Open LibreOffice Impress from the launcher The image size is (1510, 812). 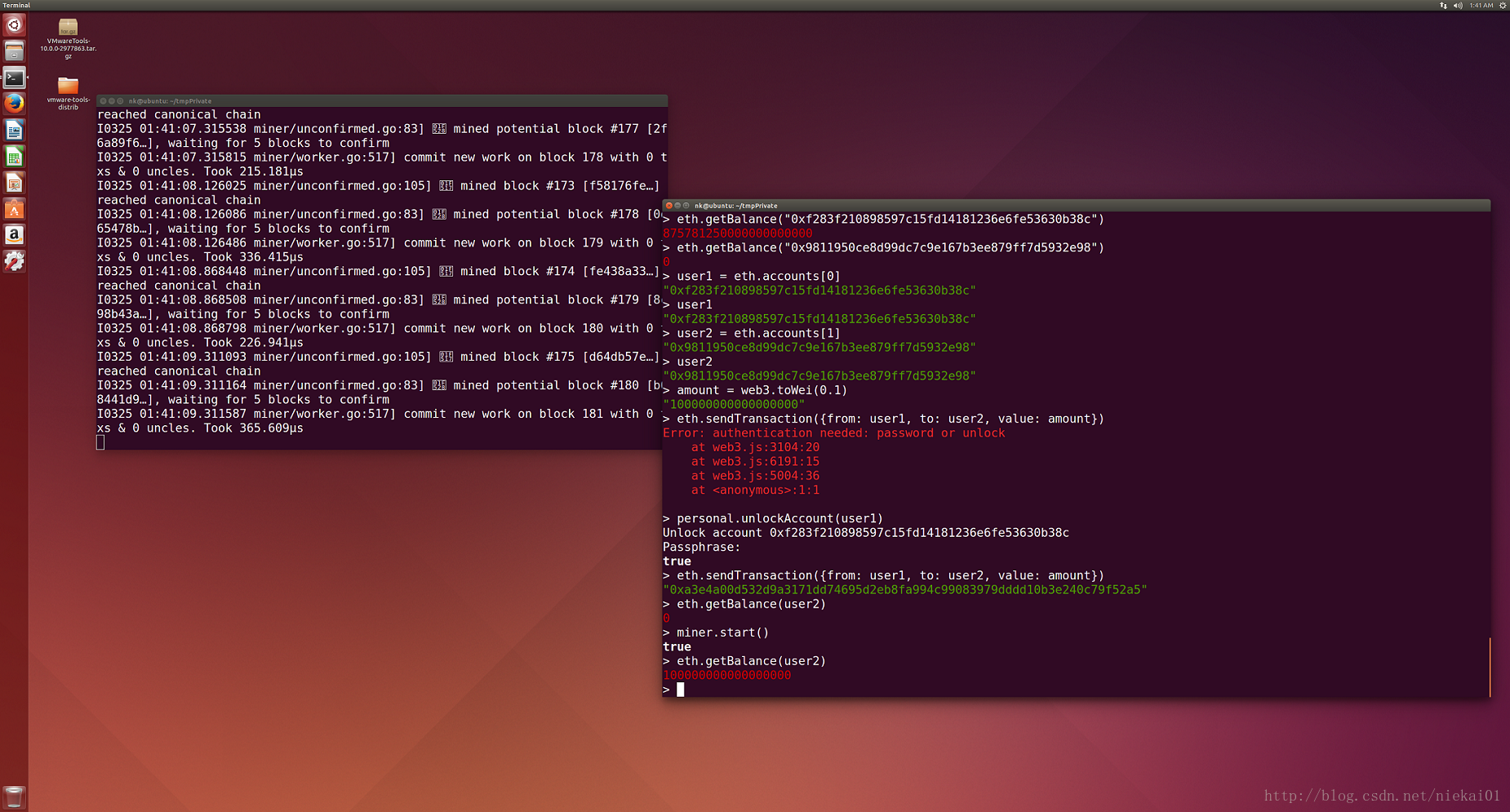[x=14, y=183]
